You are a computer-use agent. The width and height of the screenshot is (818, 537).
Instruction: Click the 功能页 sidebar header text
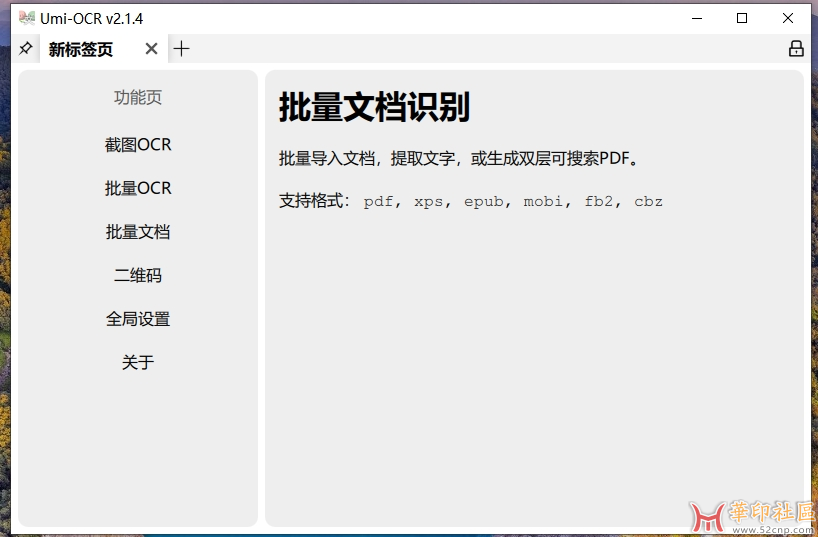138,97
